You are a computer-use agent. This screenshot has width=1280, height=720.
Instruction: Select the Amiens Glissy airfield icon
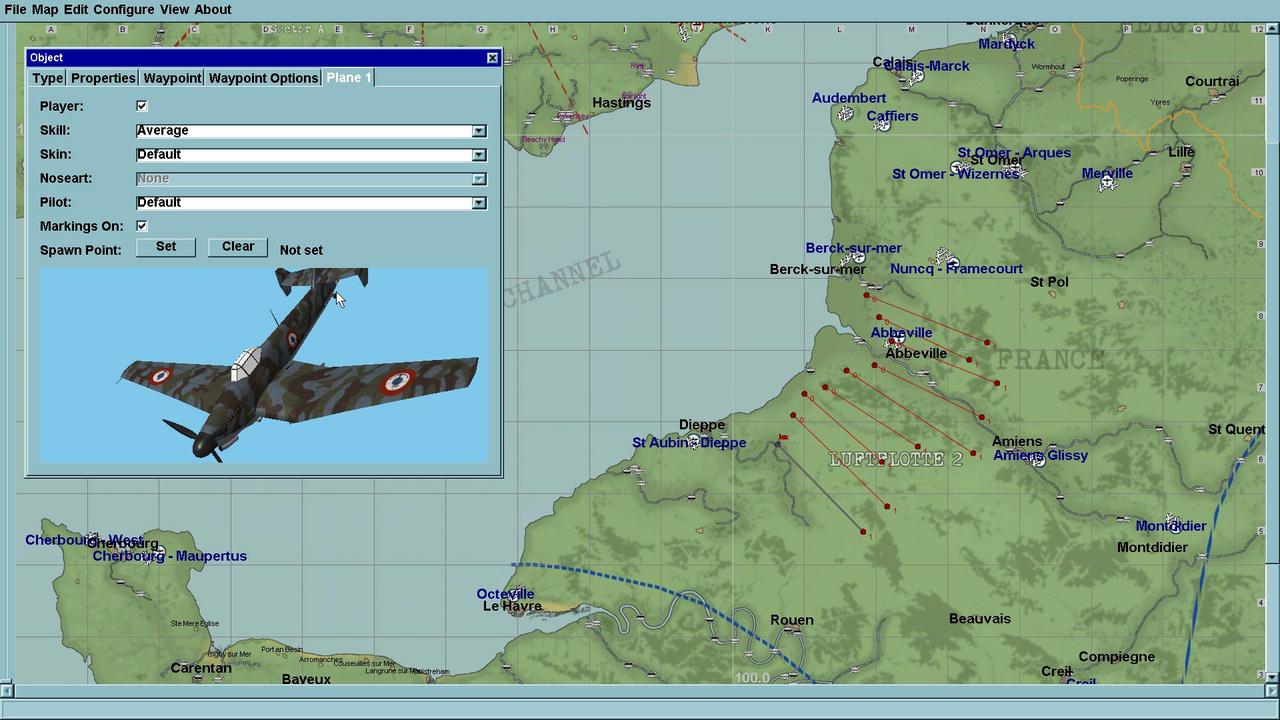click(x=1039, y=461)
